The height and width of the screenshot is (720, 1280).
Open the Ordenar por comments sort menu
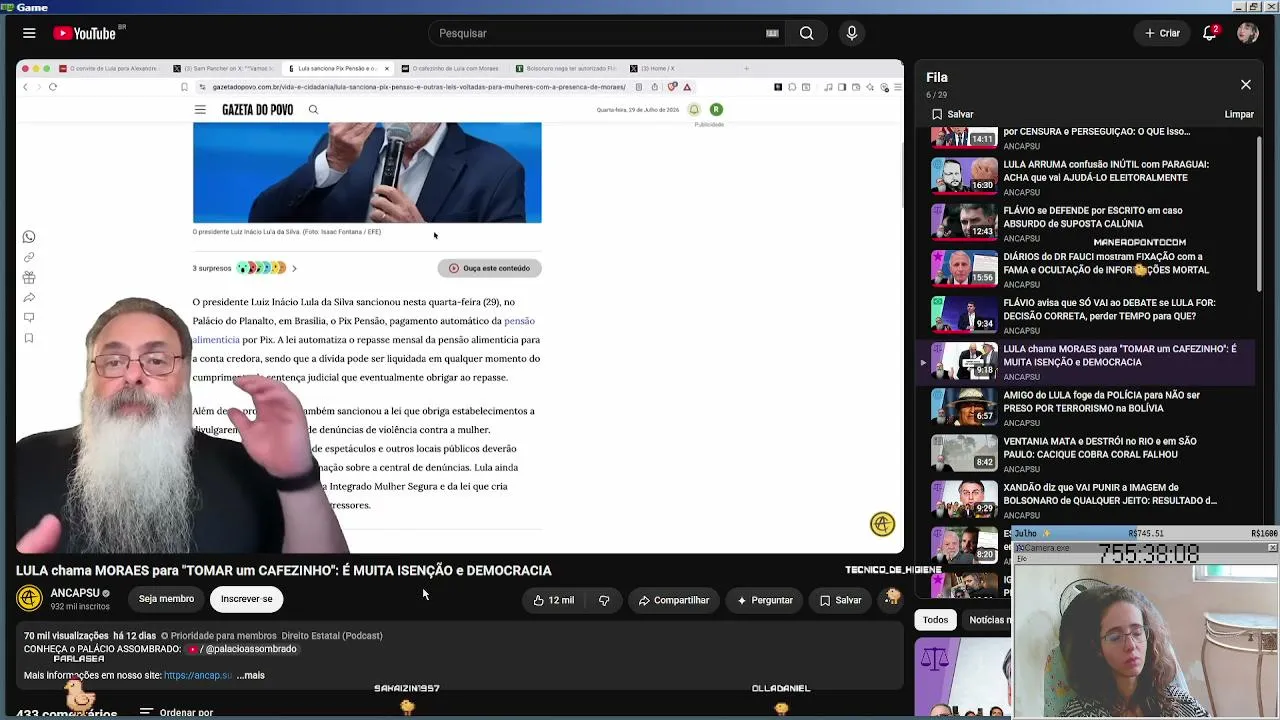pyautogui.click(x=176, y=712)
